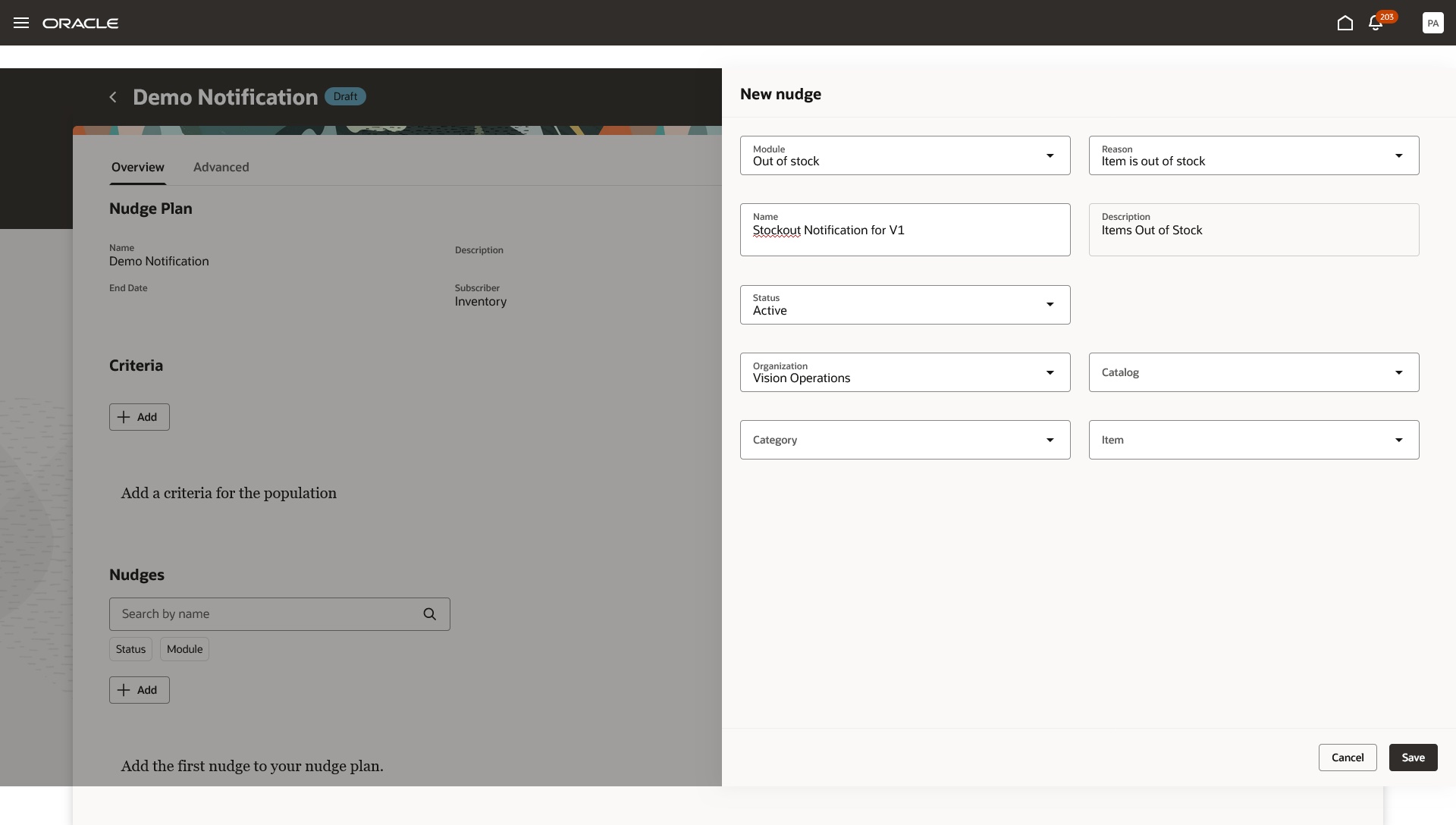Cancel the new nudge panel
Screen dimensions: 1456x825
[x=1347, y=758]
